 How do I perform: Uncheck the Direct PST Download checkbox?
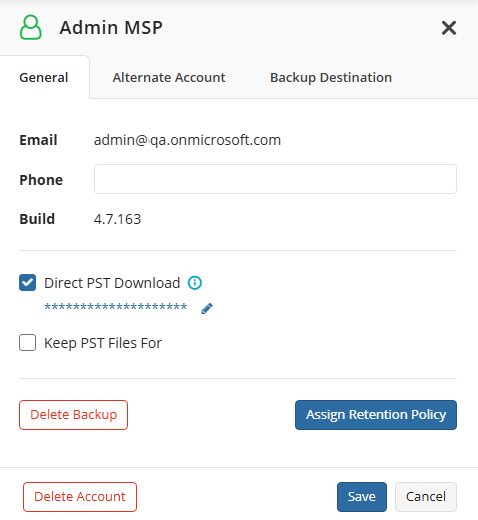[27, 283]
